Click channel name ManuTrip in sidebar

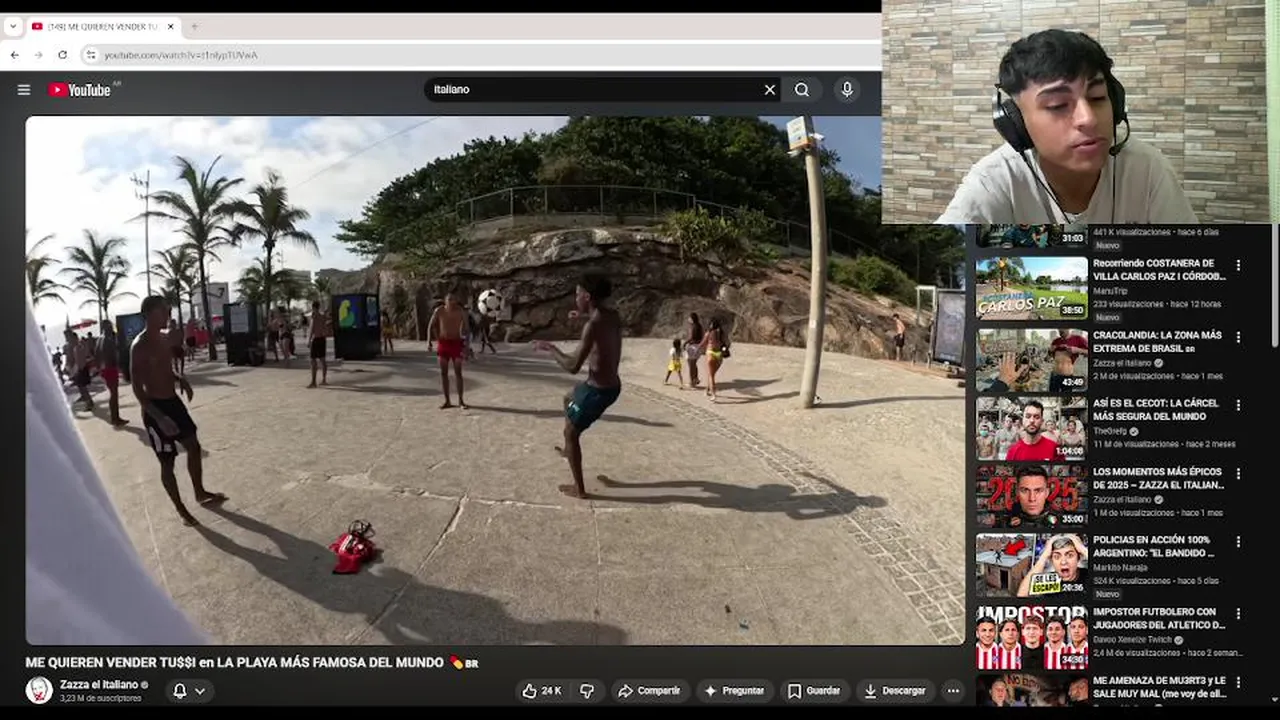[1109, 291]
